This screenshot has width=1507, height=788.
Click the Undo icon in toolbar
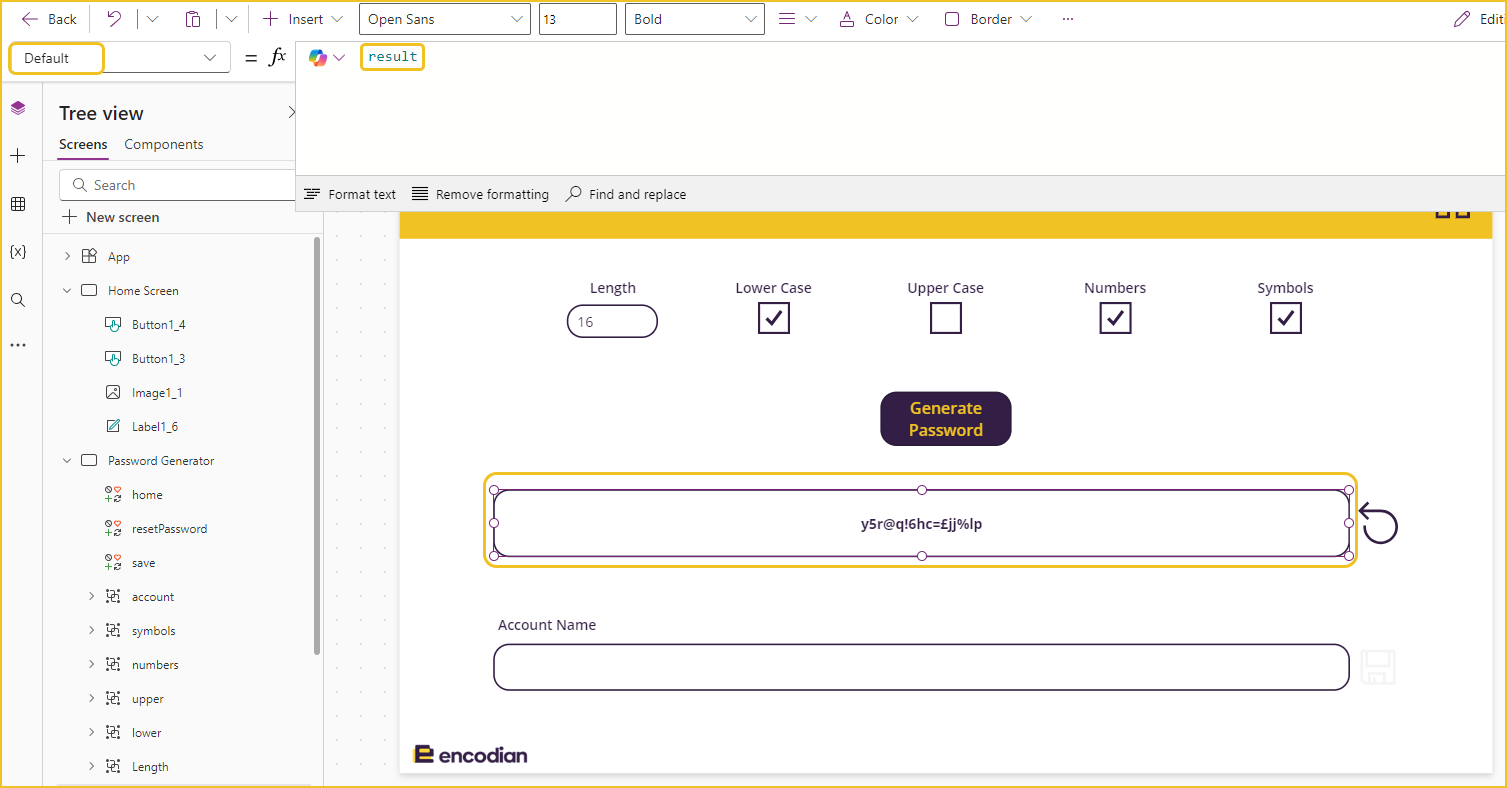click(x=114, y=19)
